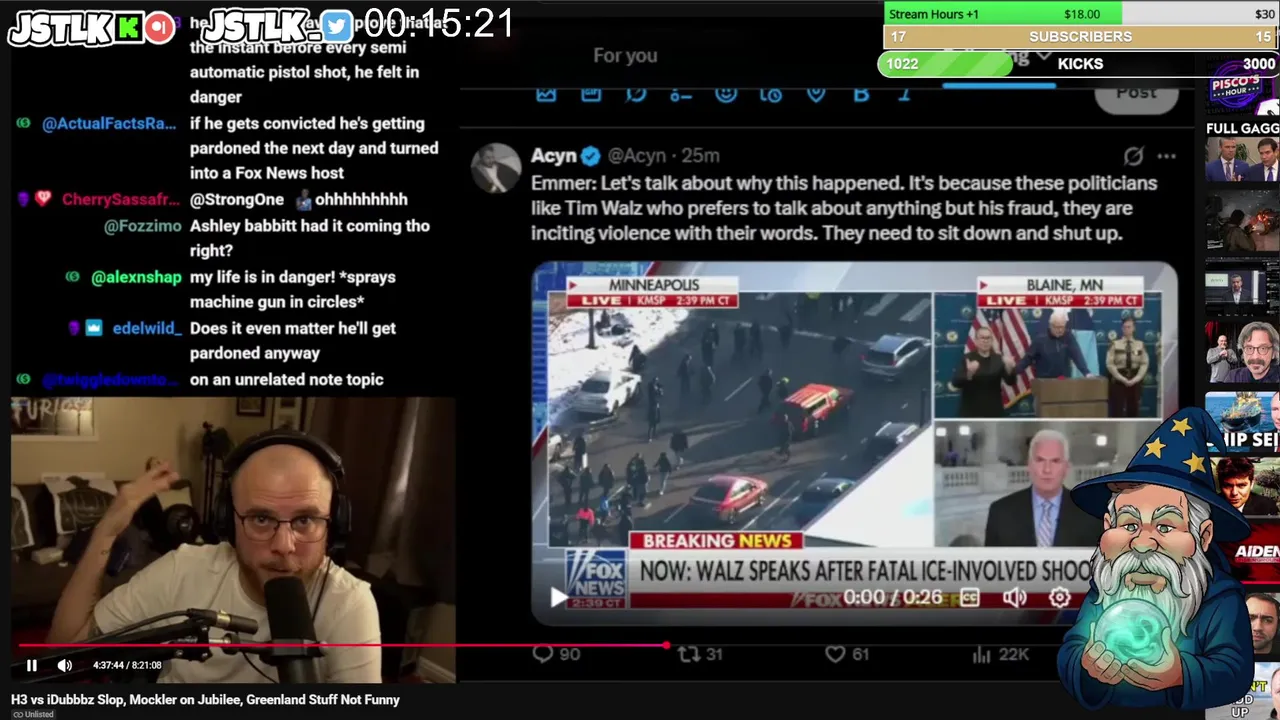Open Acyn's profile avatar
This screenshot has width=1280, height=720.
click(496, 167)
